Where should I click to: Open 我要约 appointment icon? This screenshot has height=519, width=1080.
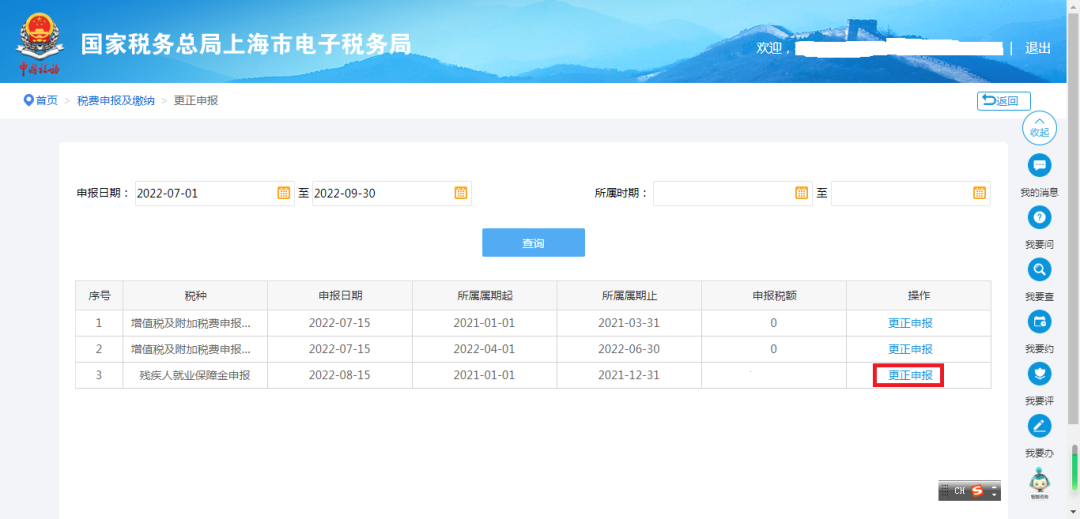(1039, 321)
